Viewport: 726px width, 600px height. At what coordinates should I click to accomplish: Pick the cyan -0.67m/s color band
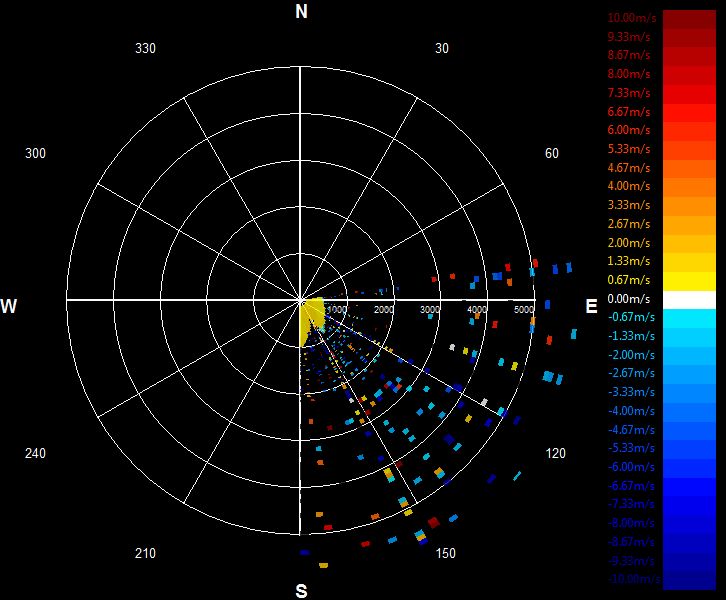pos(689,317)
